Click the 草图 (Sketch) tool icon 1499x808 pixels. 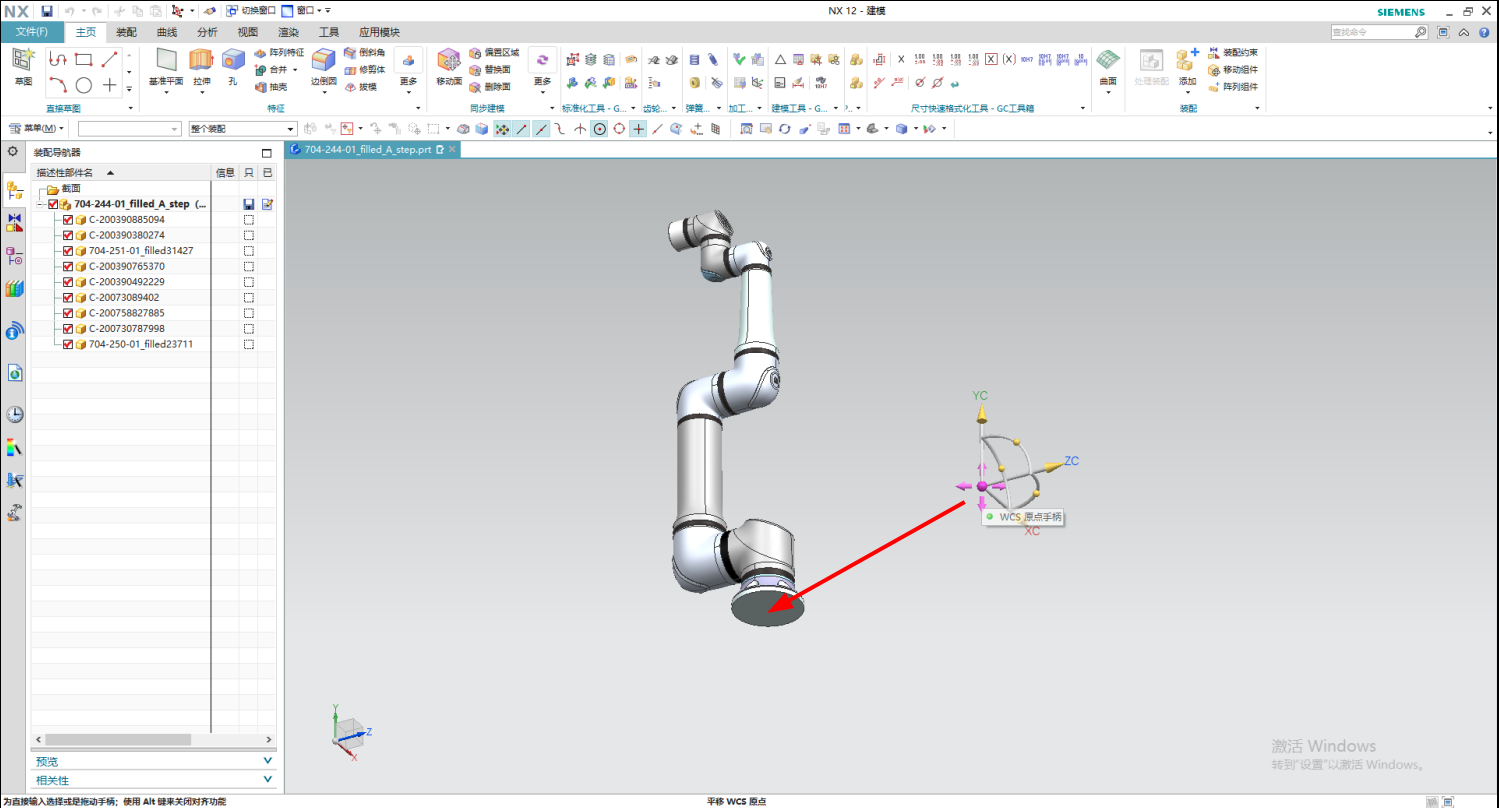point(23,60)
